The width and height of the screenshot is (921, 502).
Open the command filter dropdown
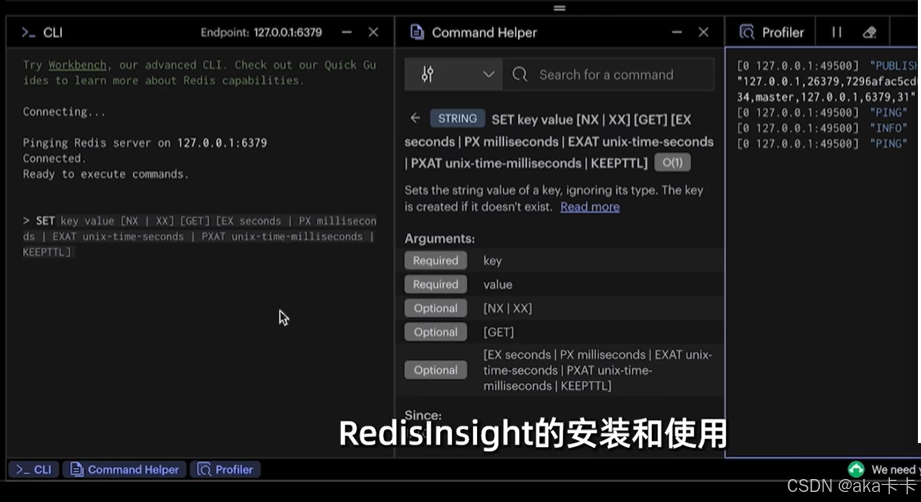pos(453,75)
